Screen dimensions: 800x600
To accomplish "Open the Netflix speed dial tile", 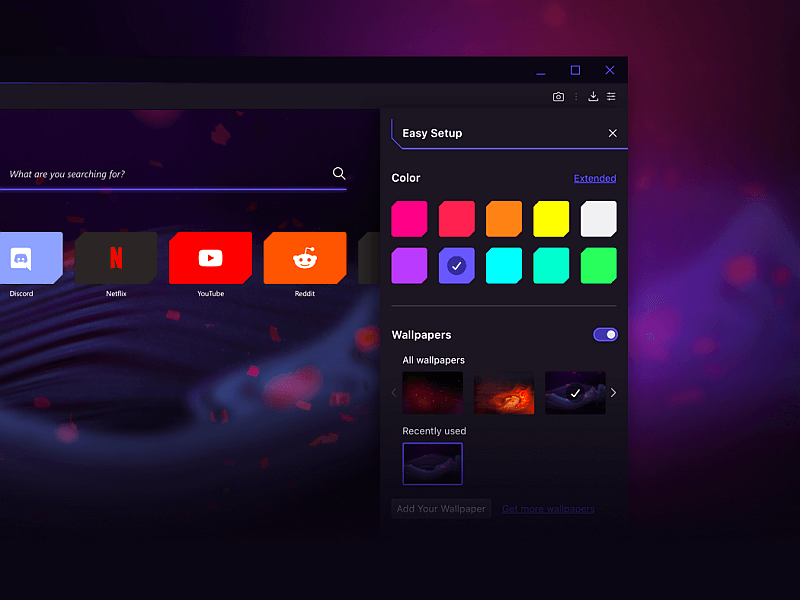I will click(x=116, y=258).
